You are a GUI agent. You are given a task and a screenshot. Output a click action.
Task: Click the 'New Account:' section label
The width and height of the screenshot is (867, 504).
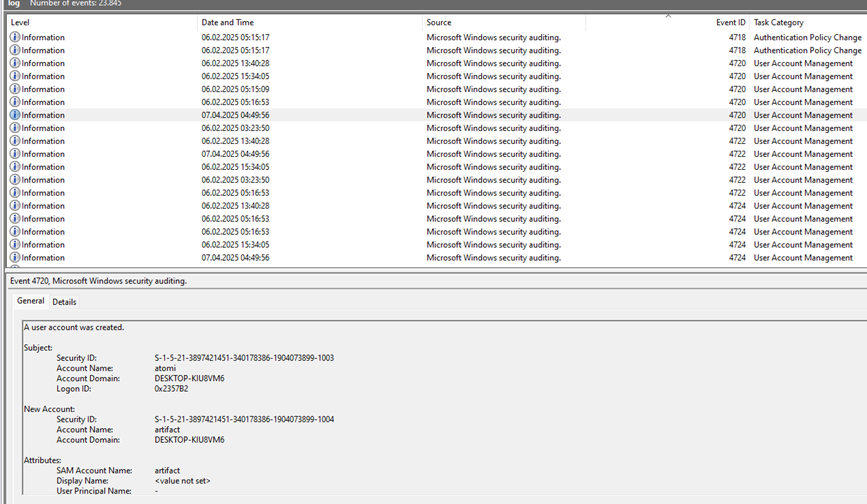[49, 410]
